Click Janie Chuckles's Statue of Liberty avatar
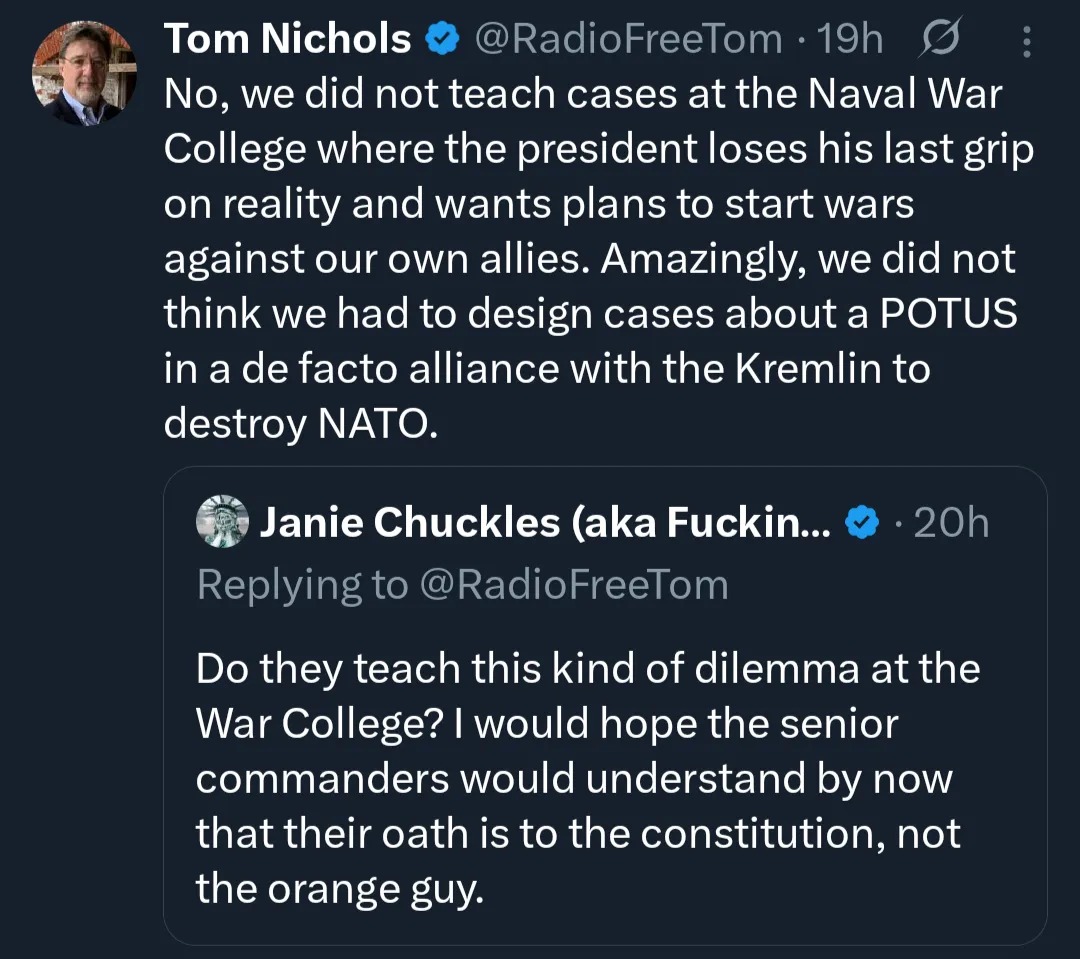 click(222, 521)
